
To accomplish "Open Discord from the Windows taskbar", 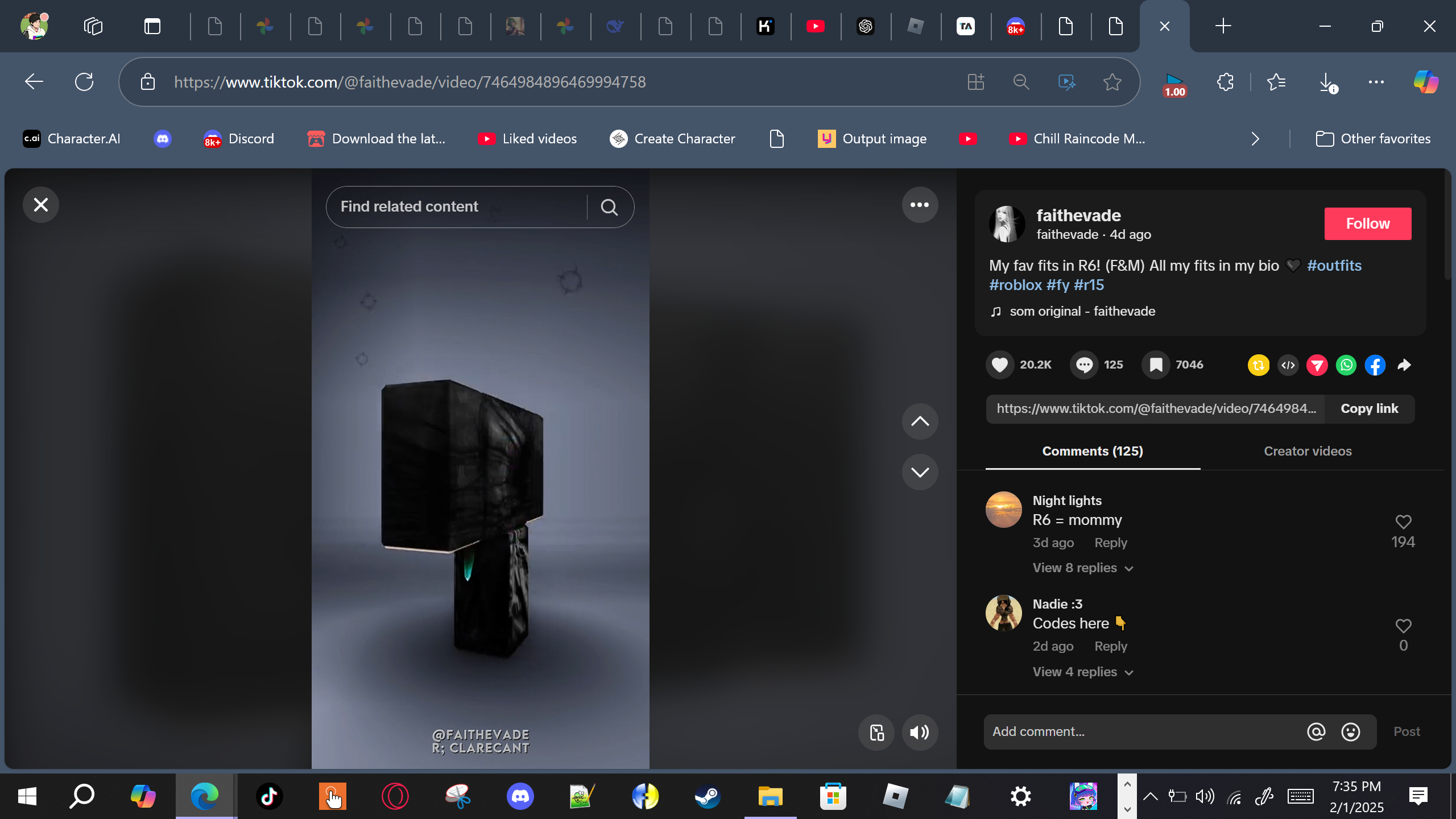I will point(520,796).
